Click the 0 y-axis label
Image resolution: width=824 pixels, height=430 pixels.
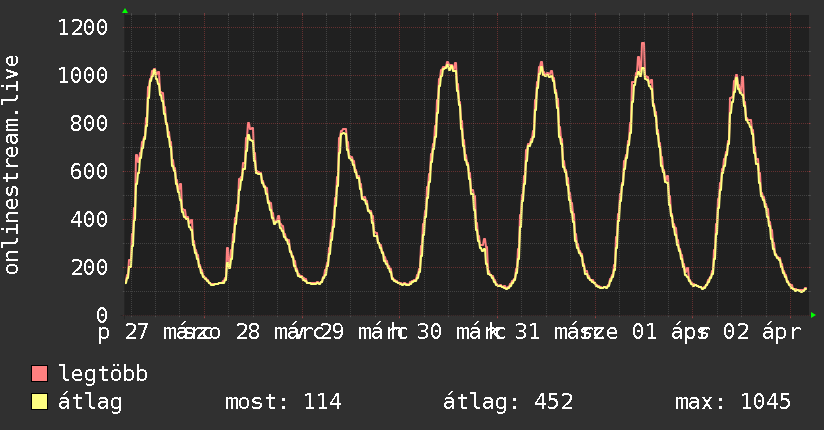click(x=102, y=315)
